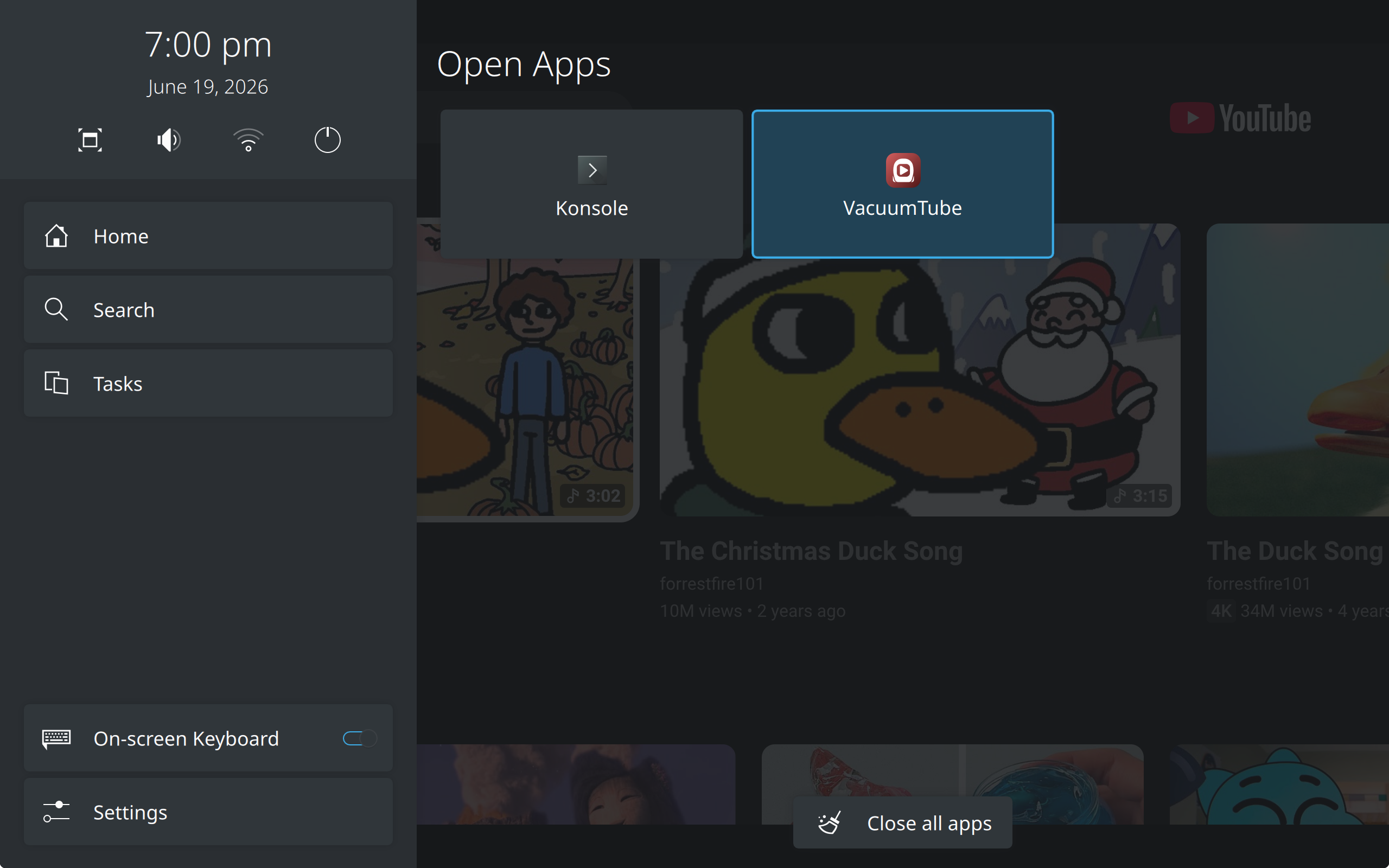Open Settings from the sidebar
This screenshot has width=1389, height=868.
tap(208, 812)
